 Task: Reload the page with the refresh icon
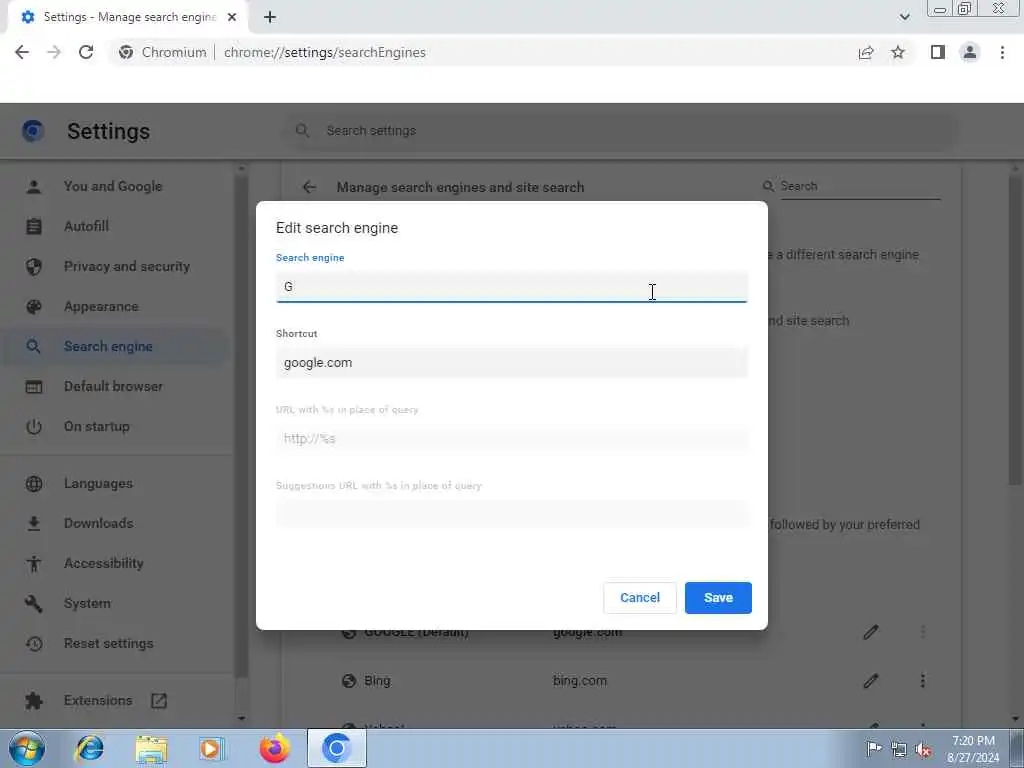[86, 52]
